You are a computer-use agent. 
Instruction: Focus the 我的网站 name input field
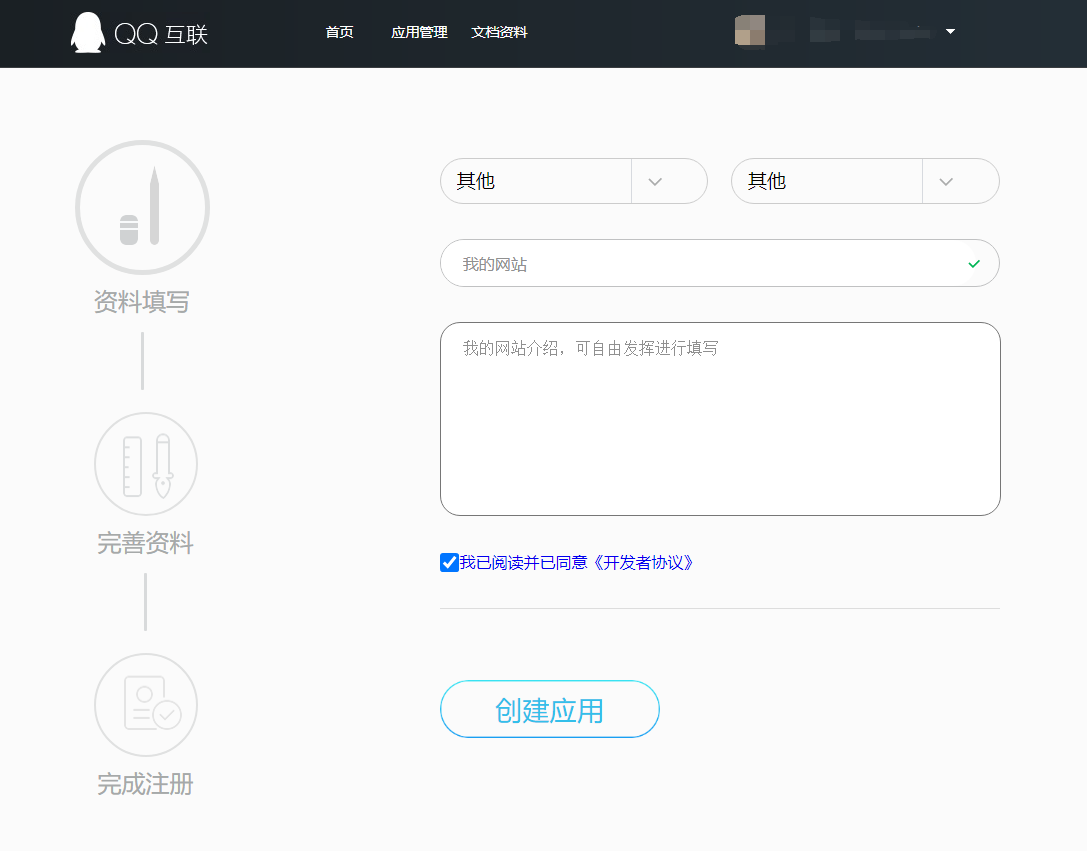(700, 264)
